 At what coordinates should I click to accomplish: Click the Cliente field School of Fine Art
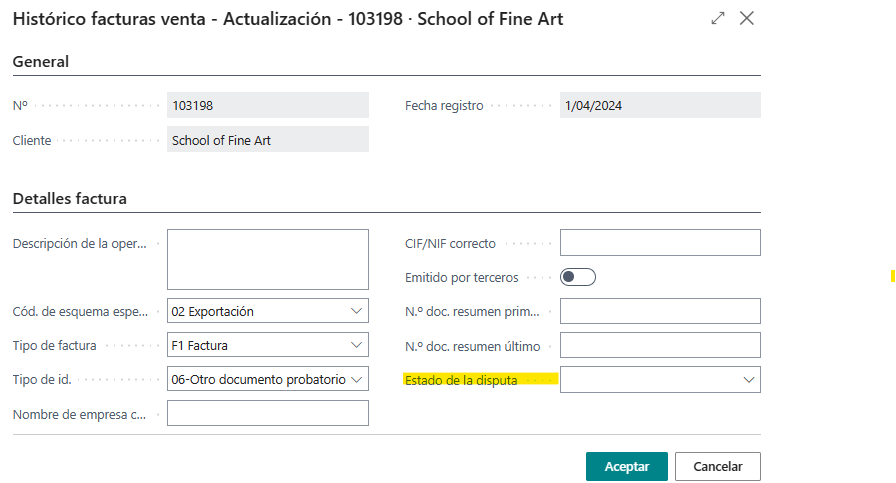pyautogui.click(x=267, y=140)
